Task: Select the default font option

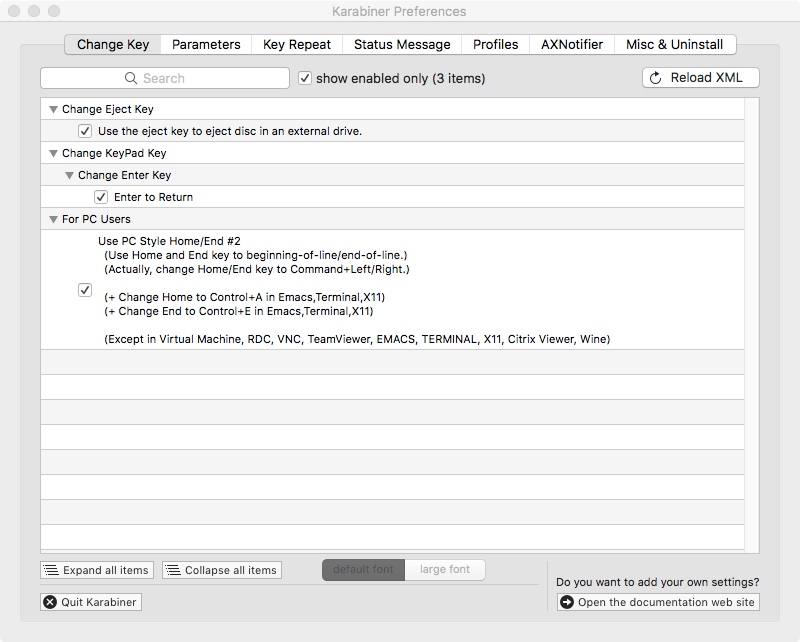Action: click(x=363, y=570)
